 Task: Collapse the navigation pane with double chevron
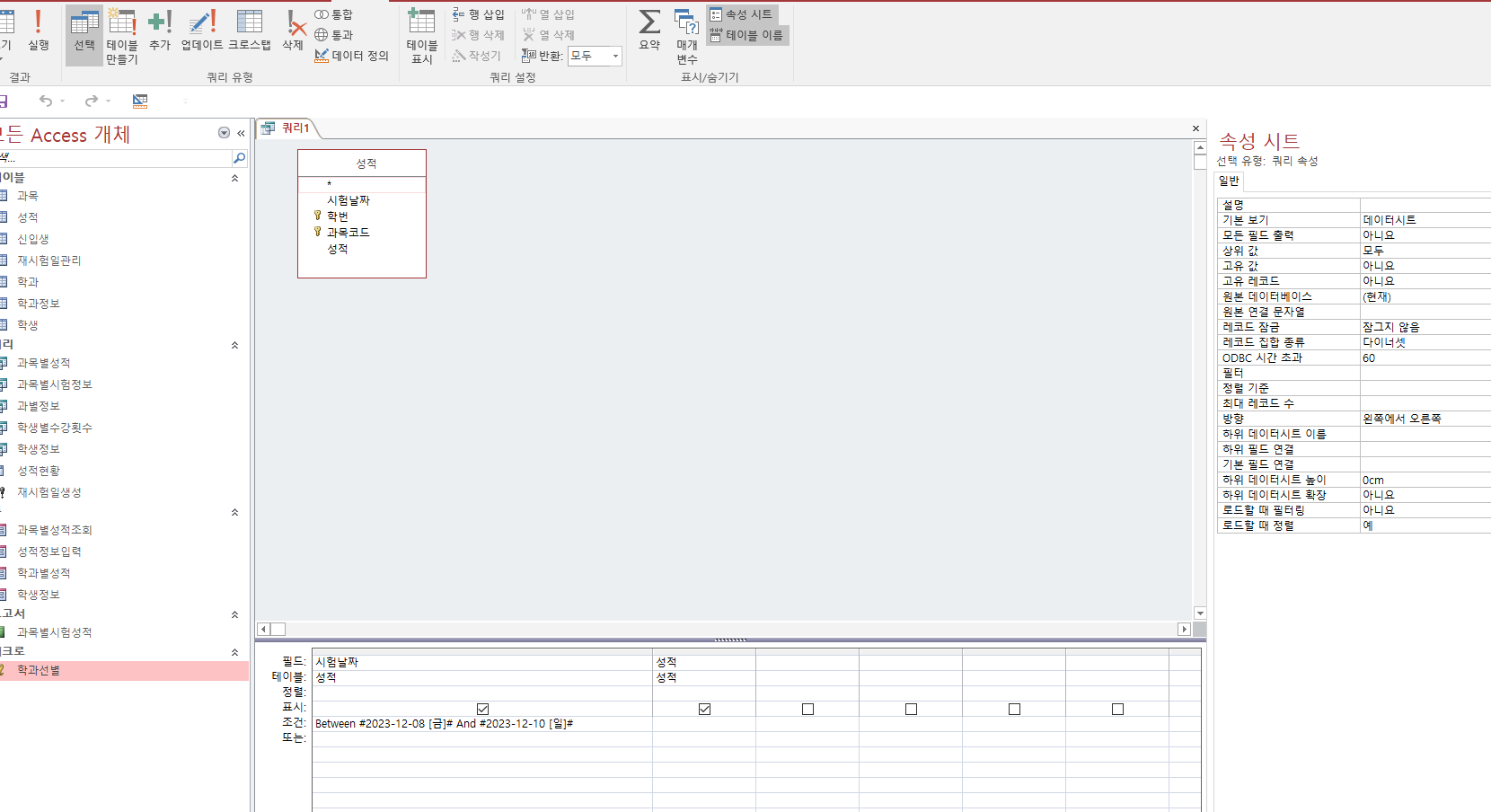coord(241,133)
